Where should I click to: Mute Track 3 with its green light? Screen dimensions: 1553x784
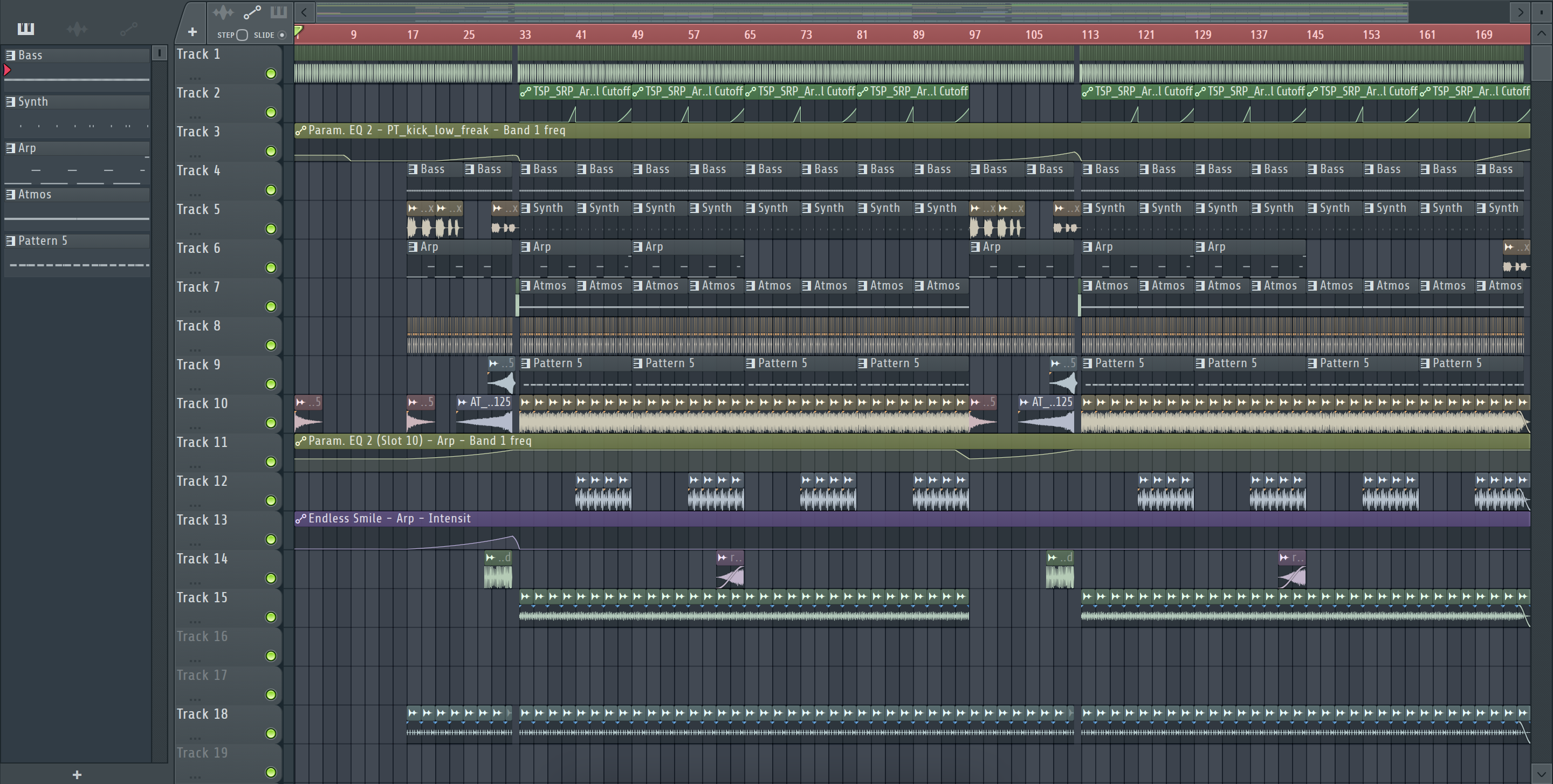271,152
